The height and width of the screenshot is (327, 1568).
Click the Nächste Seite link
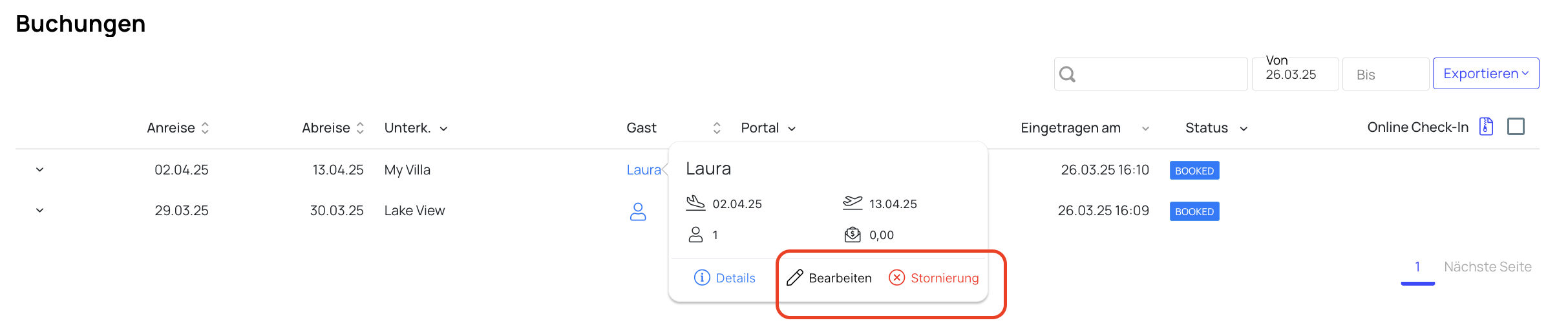1488,267
